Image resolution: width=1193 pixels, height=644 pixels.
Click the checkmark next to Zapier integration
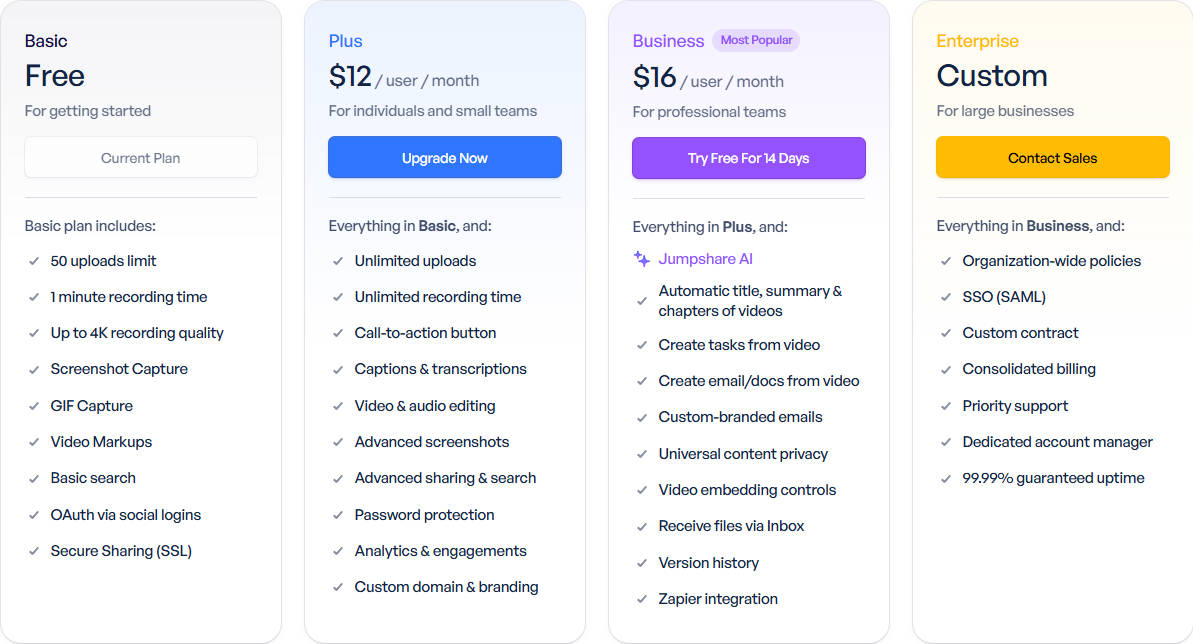pyautogui.click(x=641, y=599)
